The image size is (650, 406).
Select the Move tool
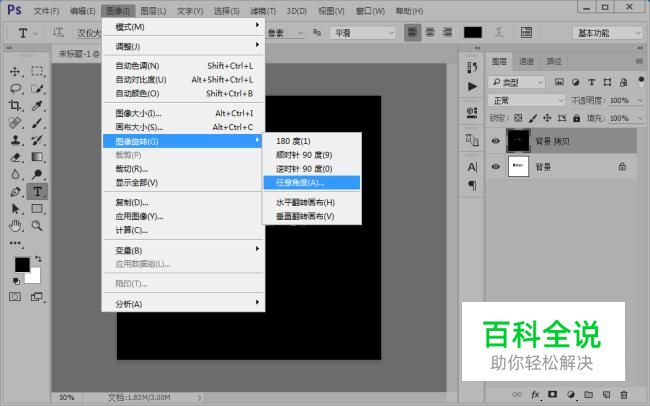(15, 71)
